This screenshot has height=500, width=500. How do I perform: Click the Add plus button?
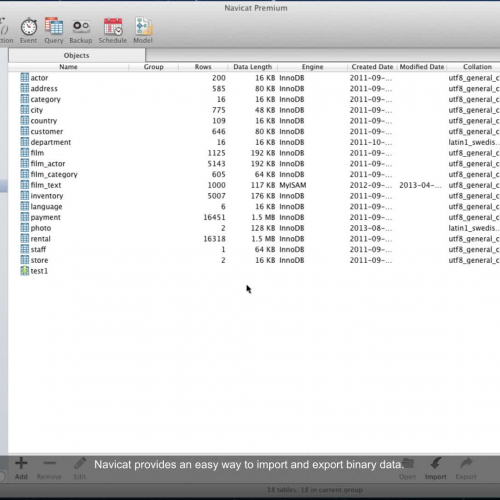click(x=21, y=468)
